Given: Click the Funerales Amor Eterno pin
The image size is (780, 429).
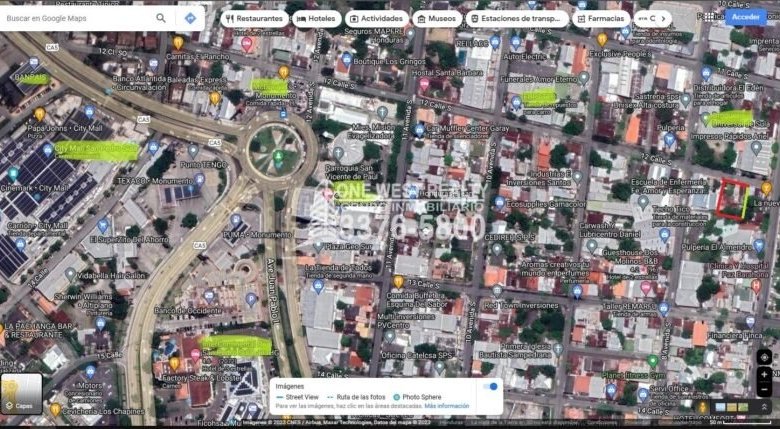Looking at the screenshot, I should coord(584,78).
